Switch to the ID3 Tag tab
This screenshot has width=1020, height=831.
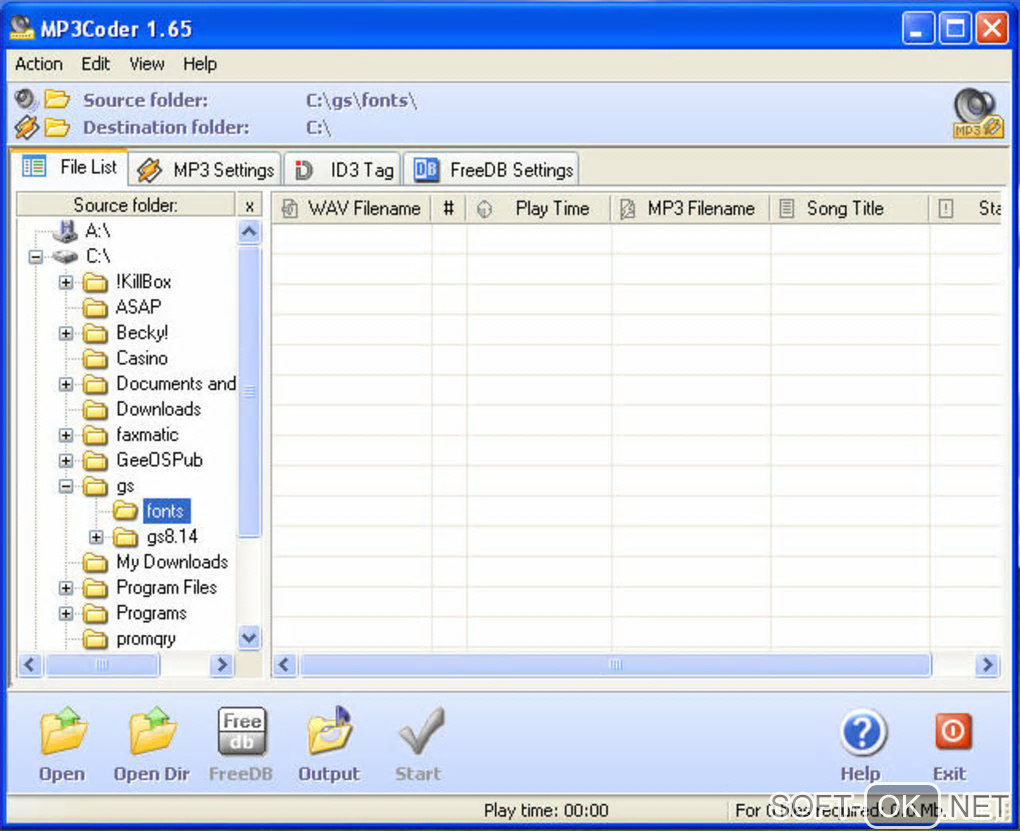[x=343, y=170]
